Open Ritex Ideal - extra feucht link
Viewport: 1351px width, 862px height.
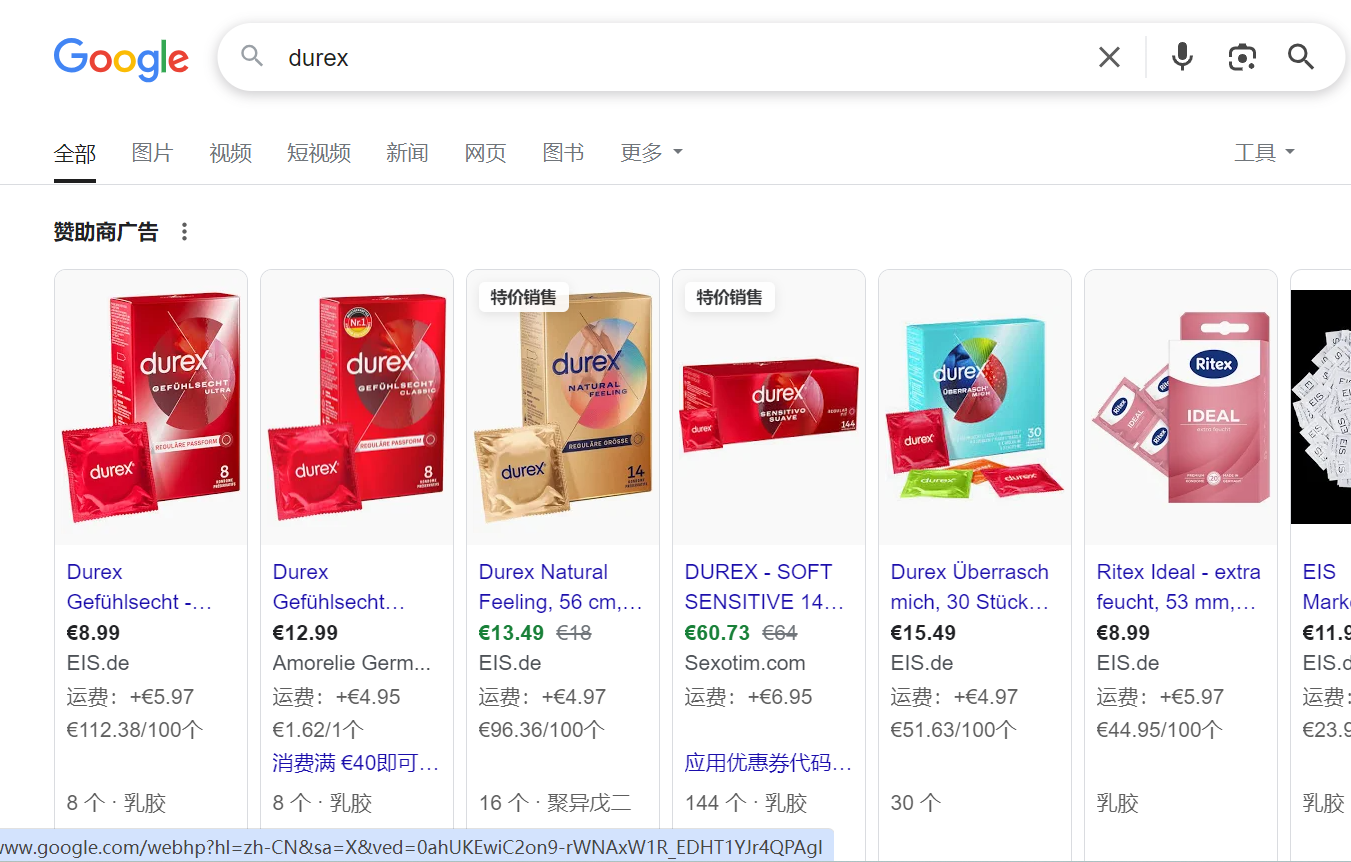(1178, 587)
